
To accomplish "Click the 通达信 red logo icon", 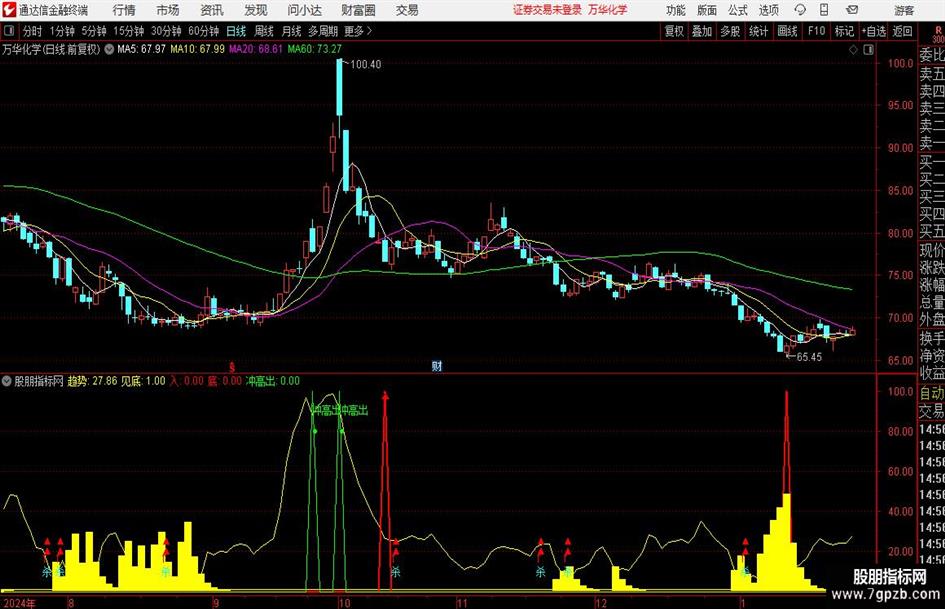I will pos(8,10).
